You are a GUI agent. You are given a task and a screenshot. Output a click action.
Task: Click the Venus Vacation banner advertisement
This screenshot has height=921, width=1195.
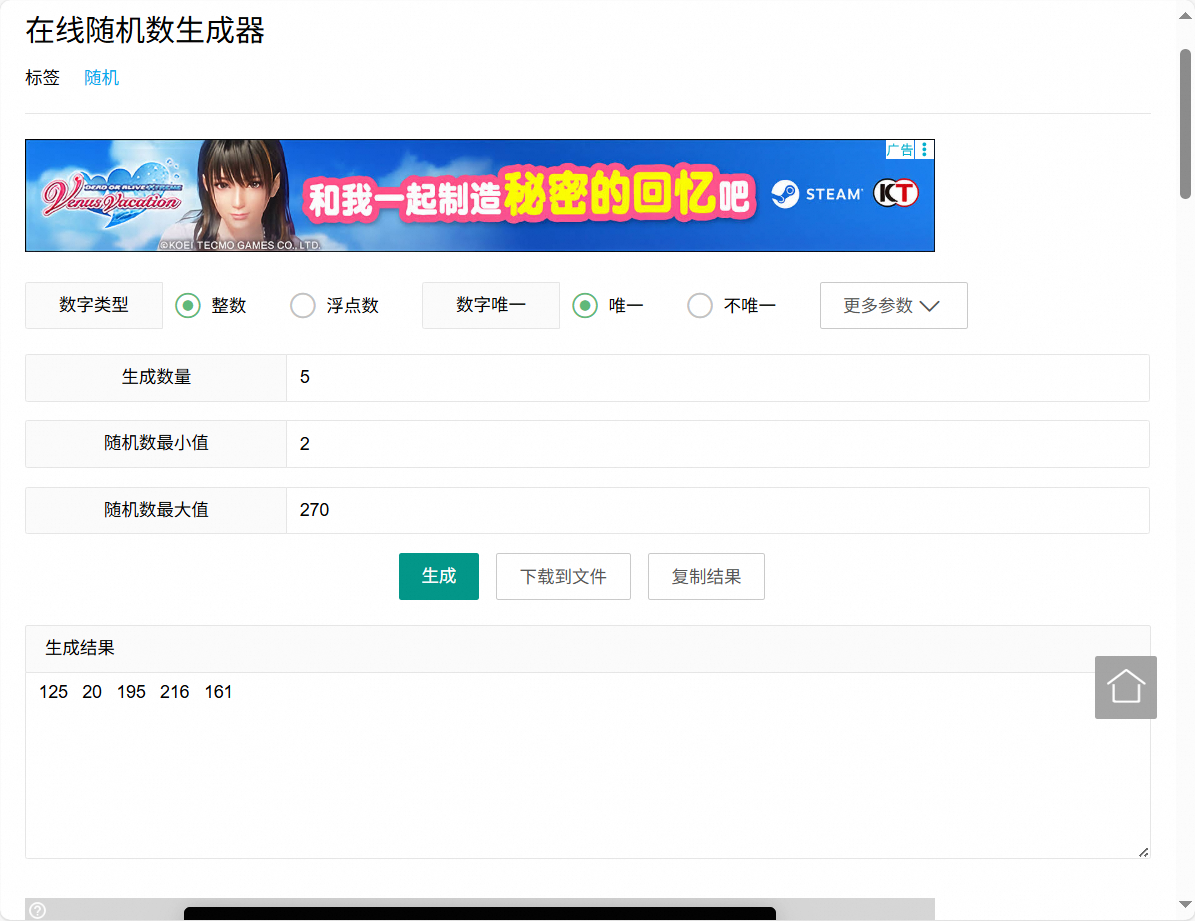(479, 195)
